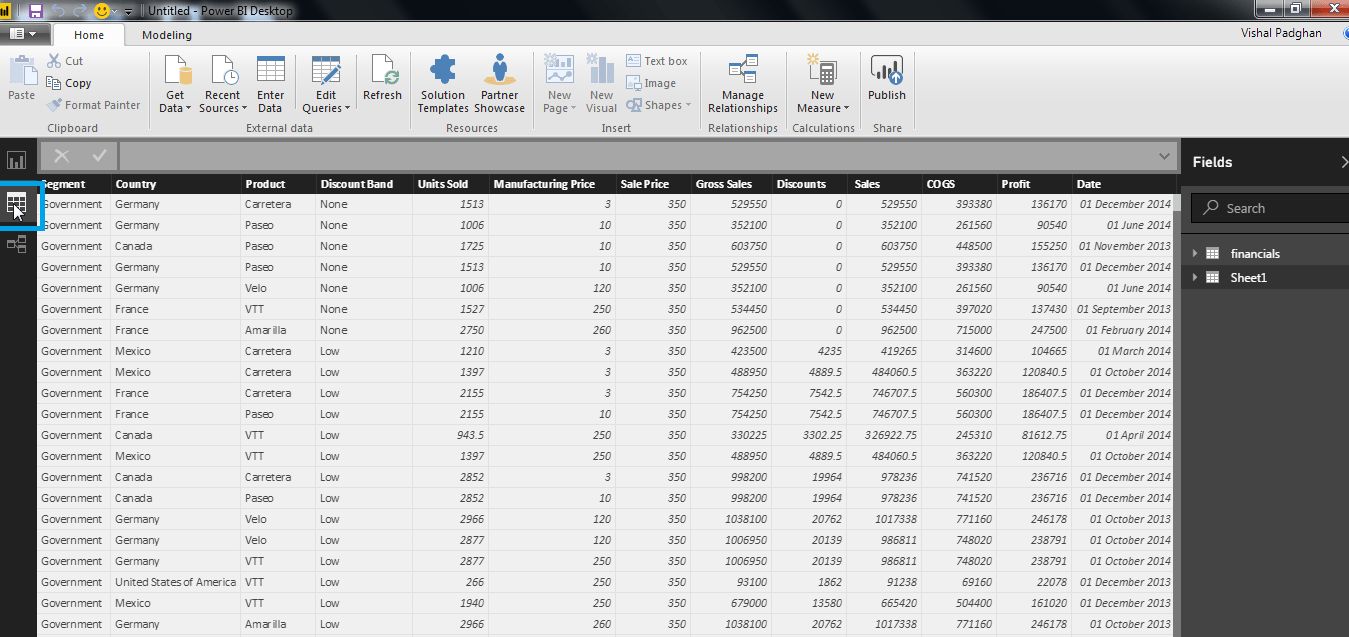Switch to Data view in left sidebar
Screen dimensions: 1349x637
[17, 205]
